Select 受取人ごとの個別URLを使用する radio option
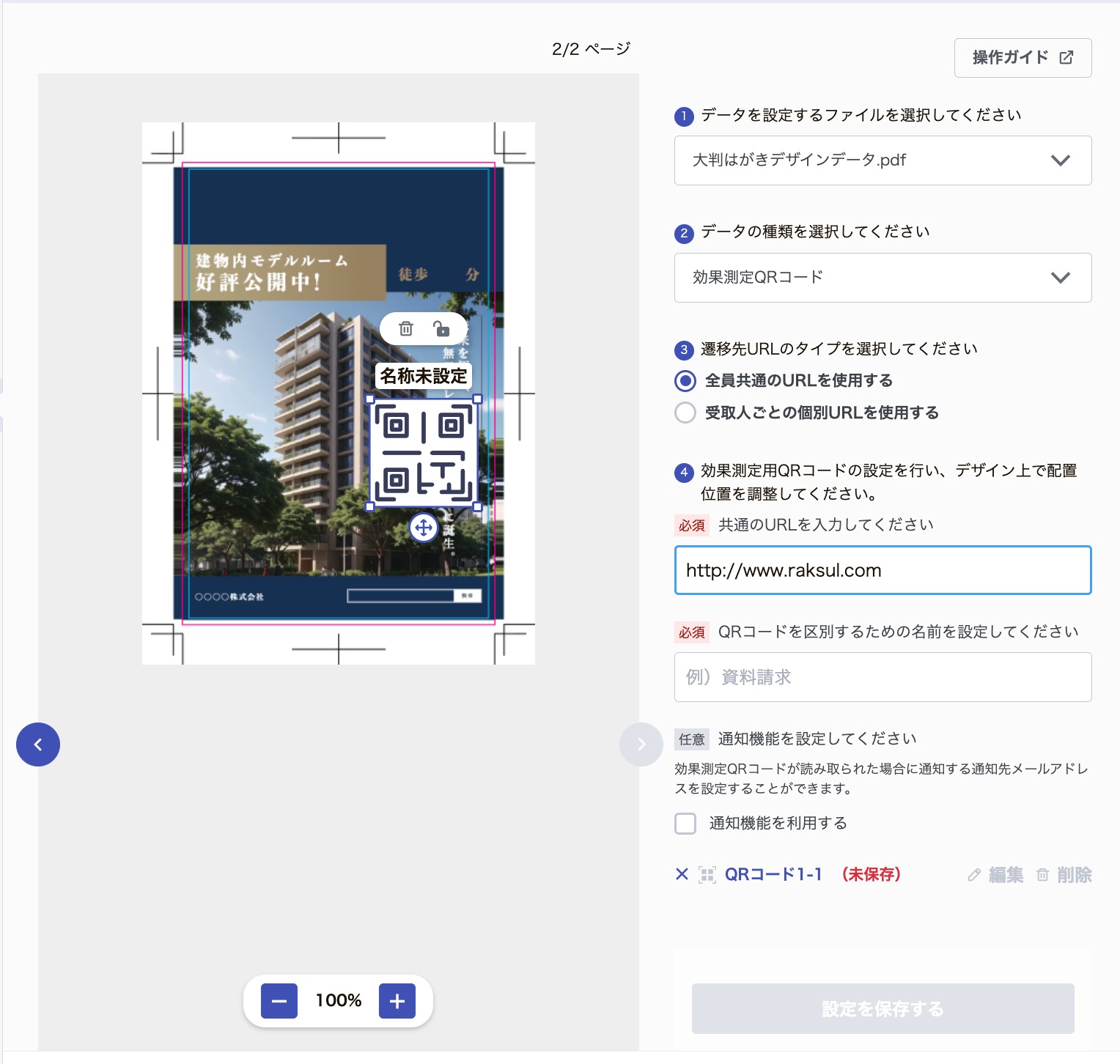This screenshot has width=1120, height=1064. pyautogui.click(x=685, y=413)
